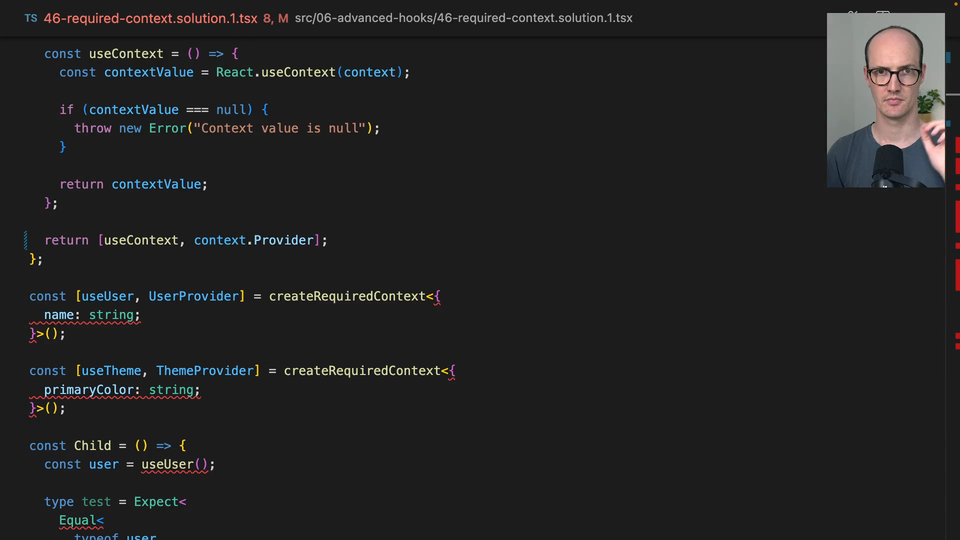Click the TS file icon in the tab
Image resolution: width=960 pixels, height=540 pixels.
point(30,18)
